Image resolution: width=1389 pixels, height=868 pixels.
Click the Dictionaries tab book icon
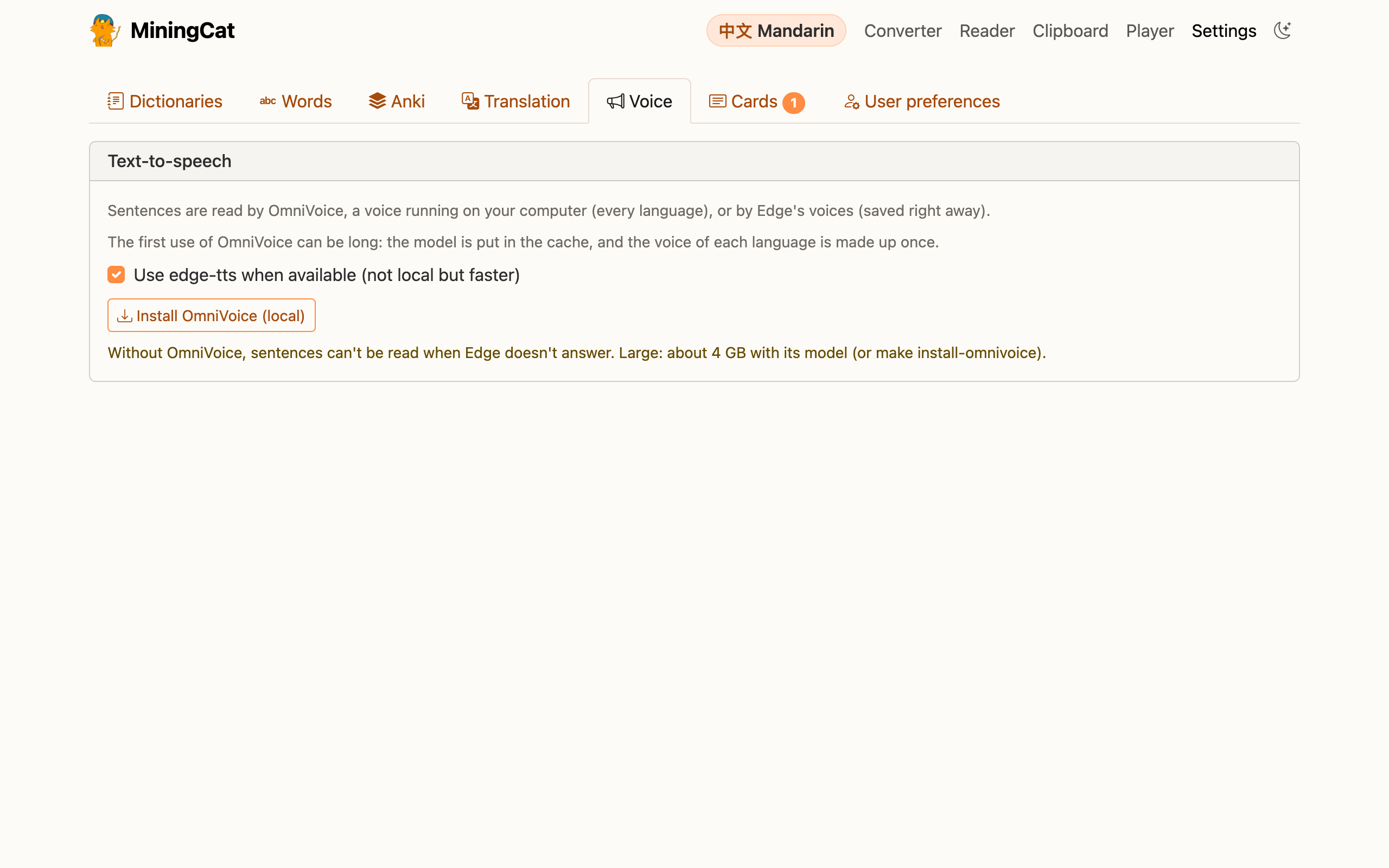click(x=116, y=101)
